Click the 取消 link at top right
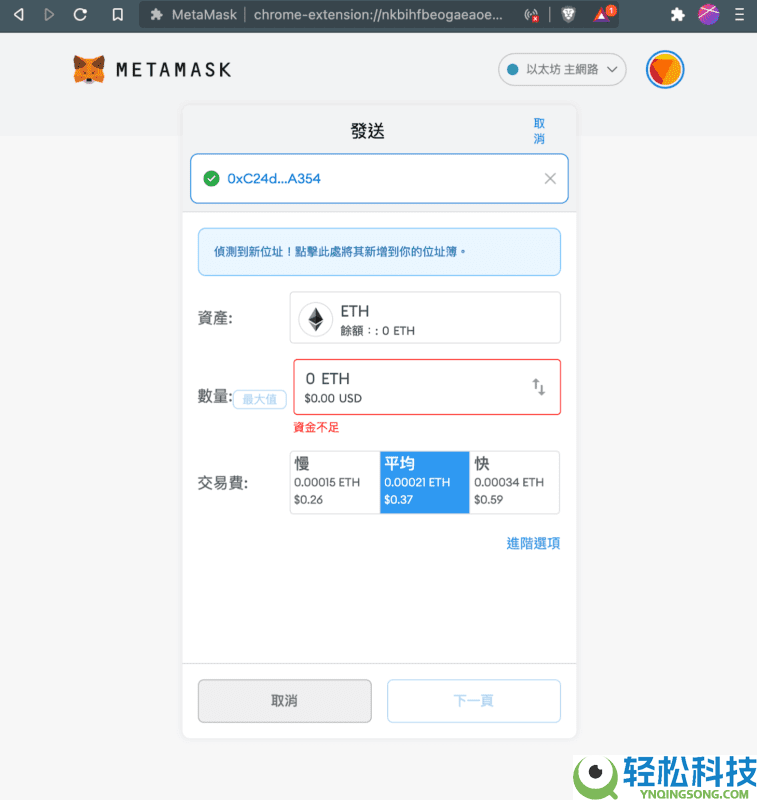The height and width of the screenshot is (800, 757). coord(539,131)
